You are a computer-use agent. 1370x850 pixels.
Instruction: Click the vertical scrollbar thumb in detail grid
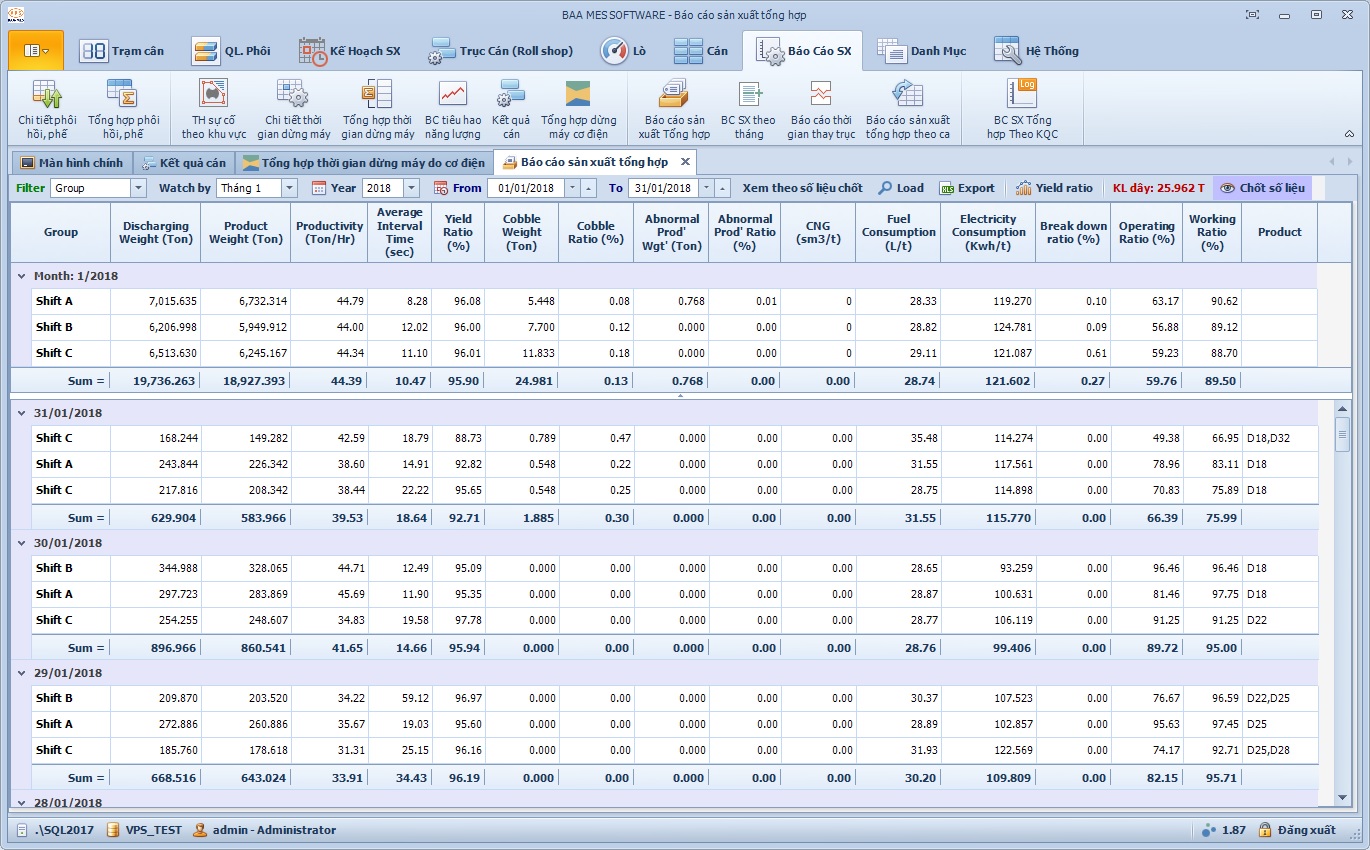coord(1342,435)
